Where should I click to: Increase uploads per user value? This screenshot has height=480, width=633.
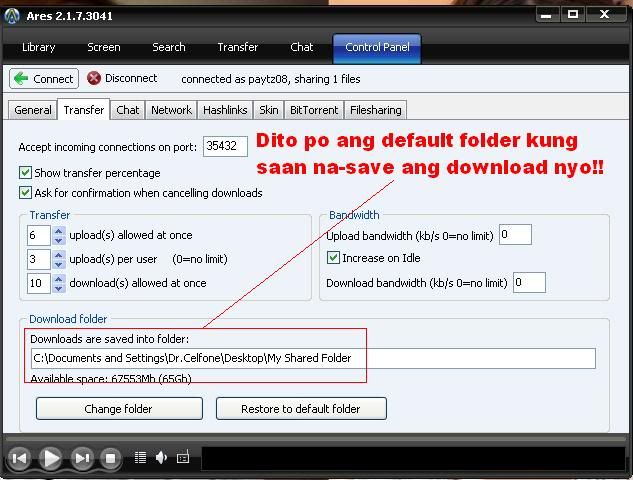click(x=59, y=255)
